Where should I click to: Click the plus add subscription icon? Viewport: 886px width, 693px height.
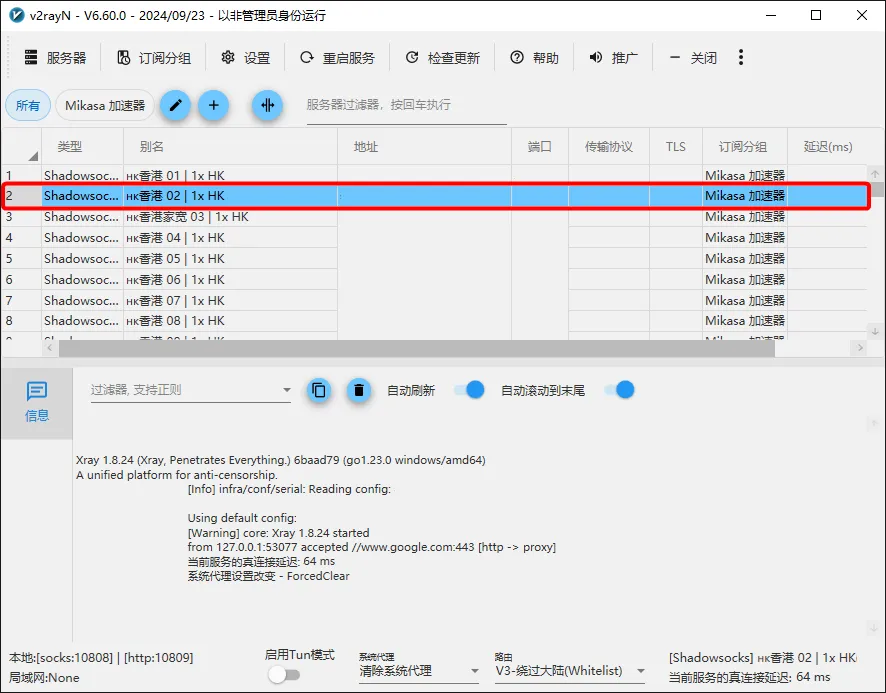(214, 105)
